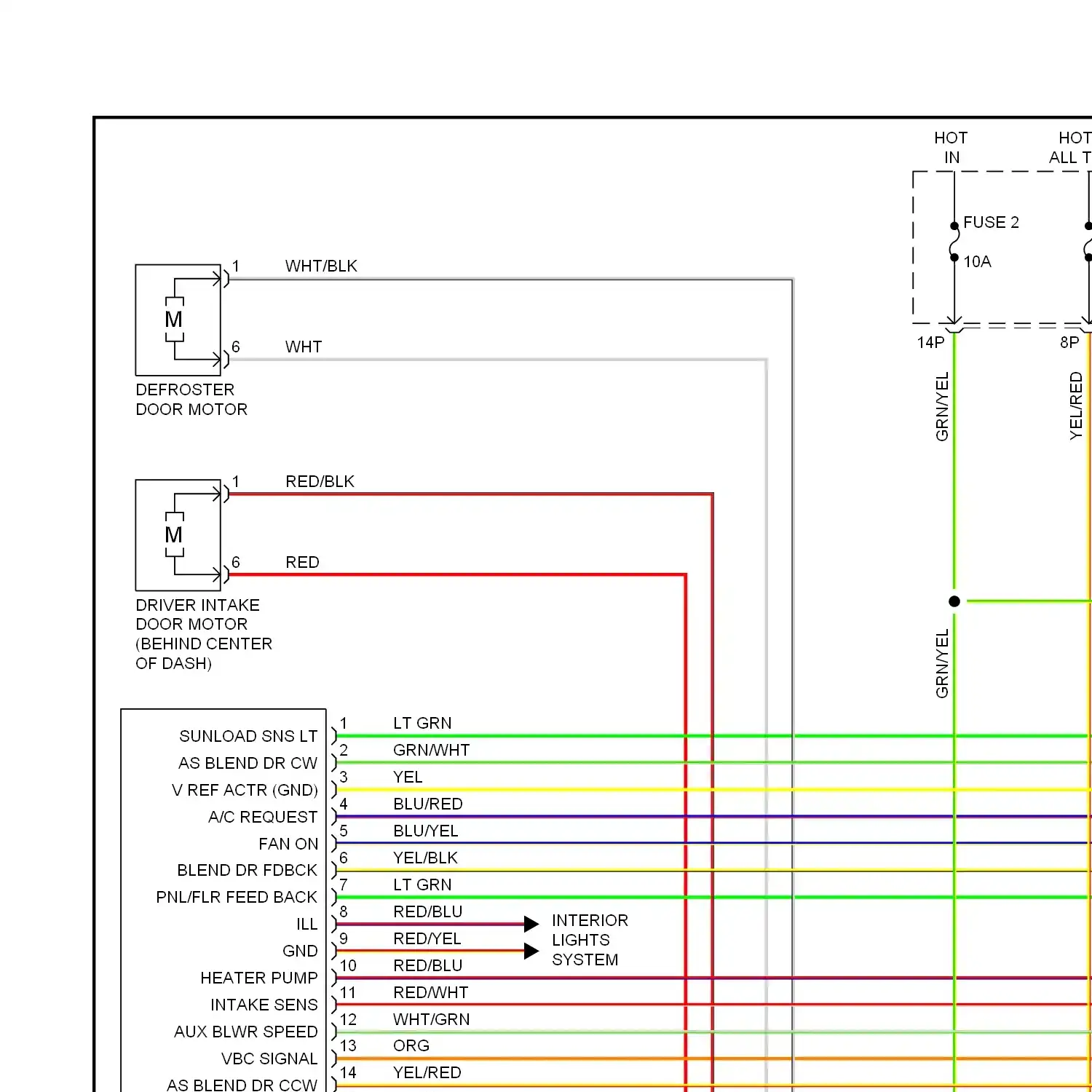Click the RED/BLU wire label at pin 8
This screenshot has height=1092, width=1092.
click(428, 911)
